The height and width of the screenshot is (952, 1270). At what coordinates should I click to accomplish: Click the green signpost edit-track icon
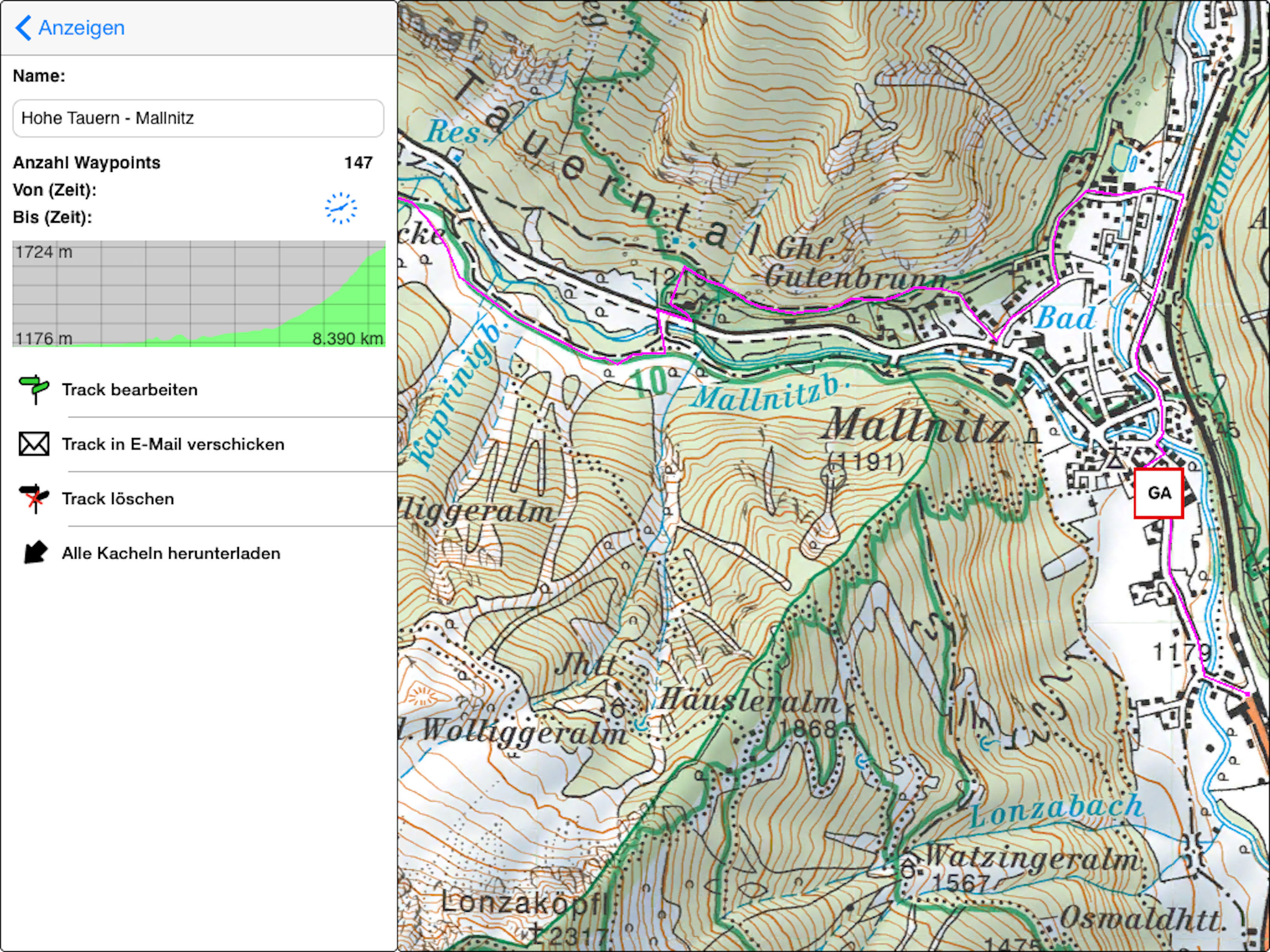click(x=34, y=389)
